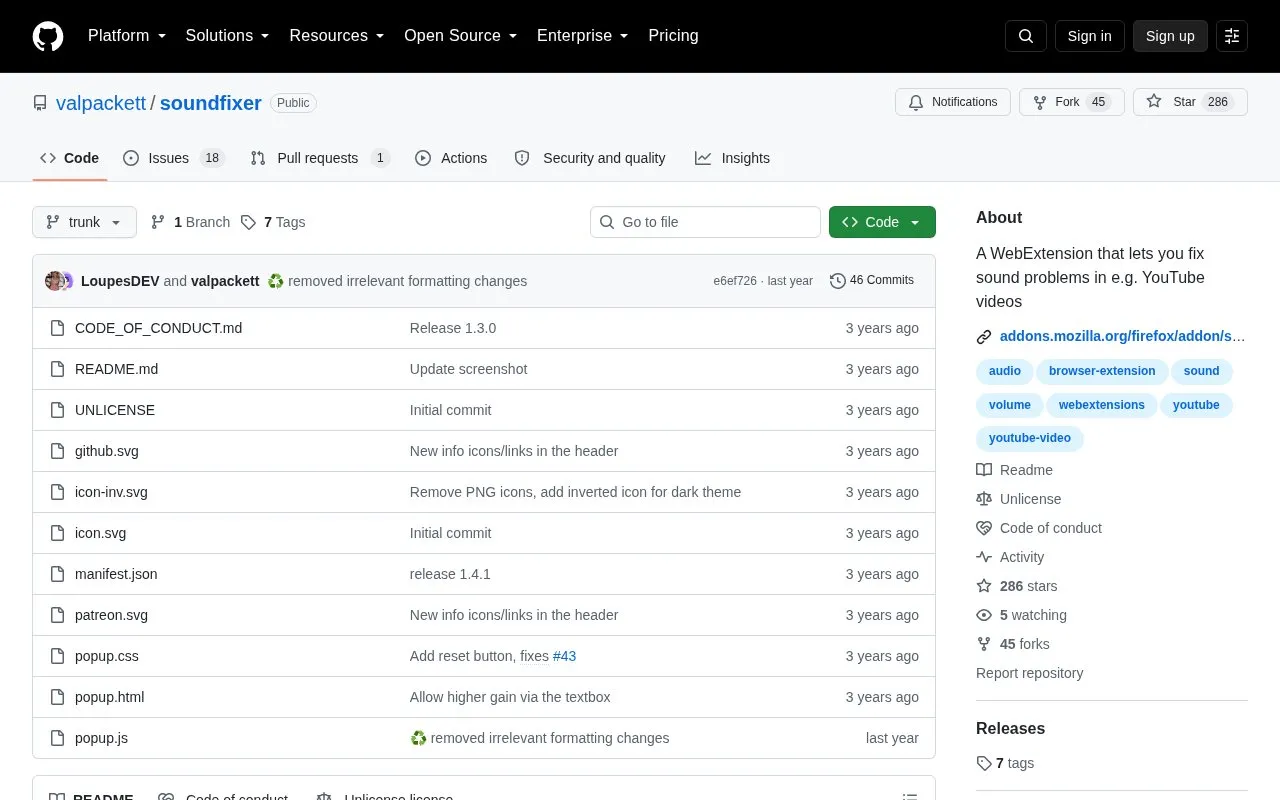
Task: Click the Sign up button
Action: (x=1170, y=36)
